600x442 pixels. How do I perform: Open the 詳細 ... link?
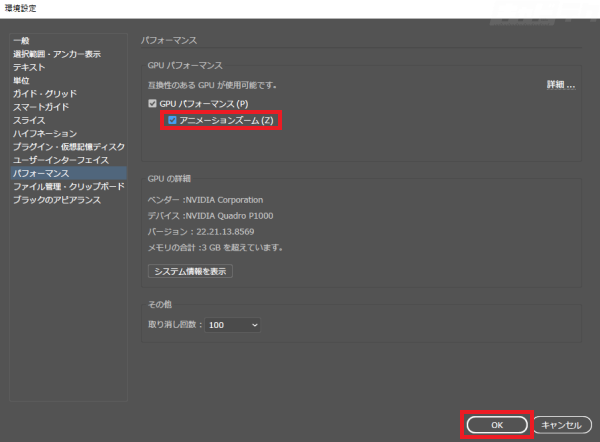tap(561, 85)
